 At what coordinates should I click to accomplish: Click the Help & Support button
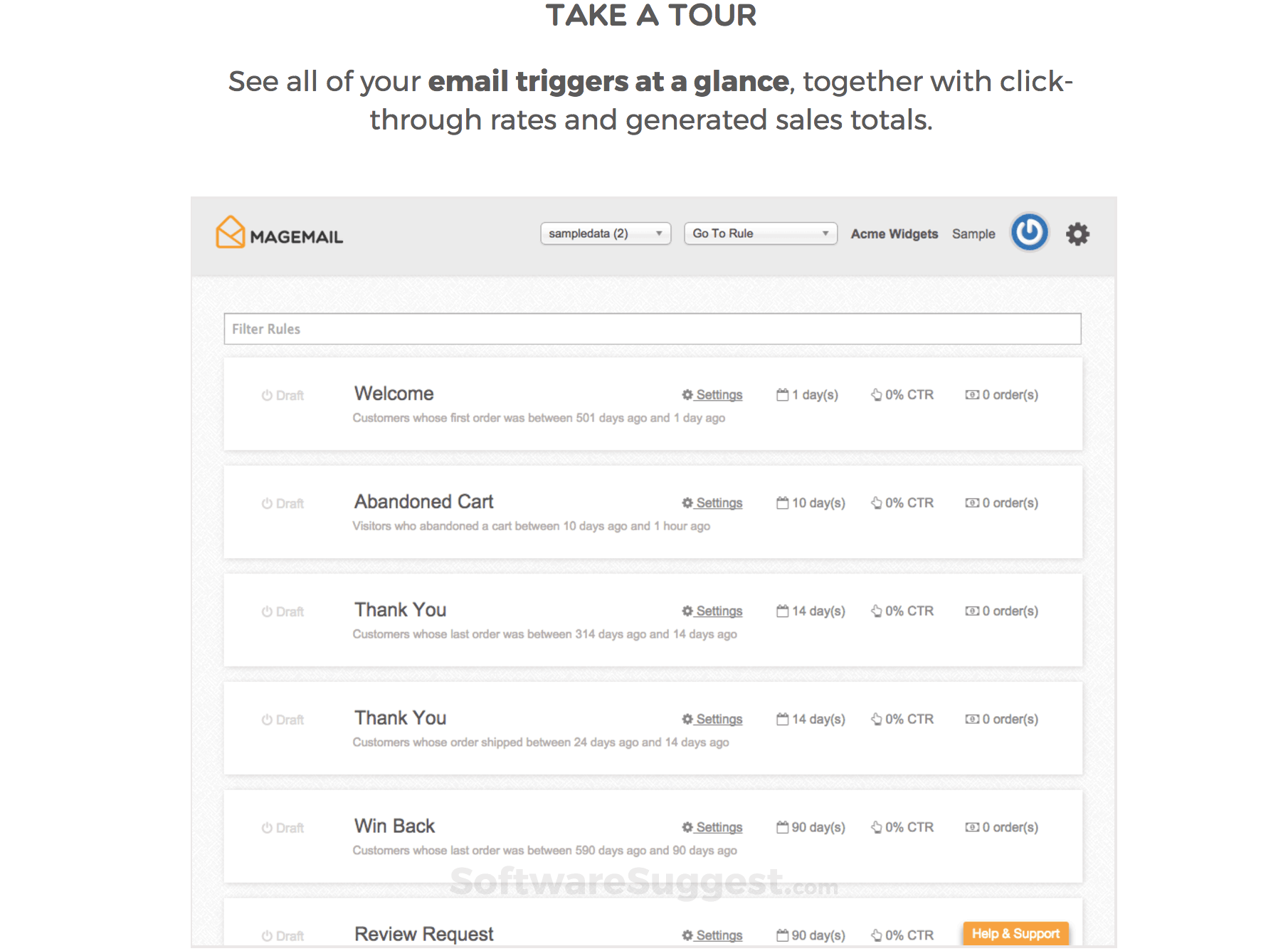[x=1015, y=933]
